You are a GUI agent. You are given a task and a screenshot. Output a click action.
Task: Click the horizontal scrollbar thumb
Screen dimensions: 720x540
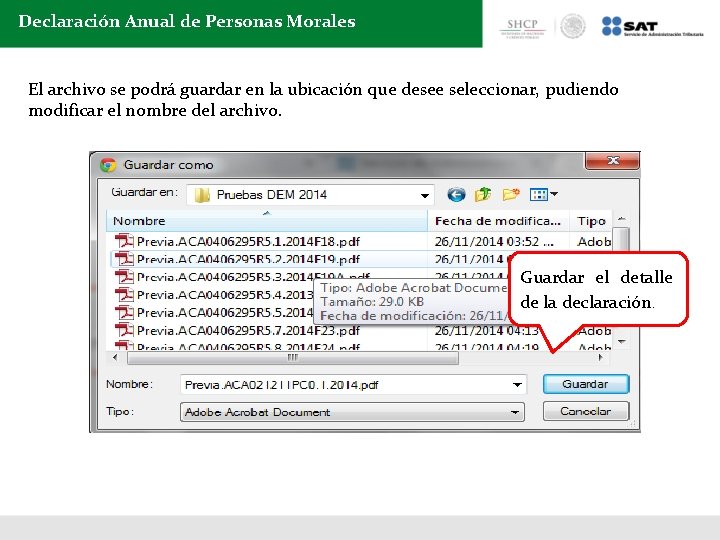tap(292, 357)
